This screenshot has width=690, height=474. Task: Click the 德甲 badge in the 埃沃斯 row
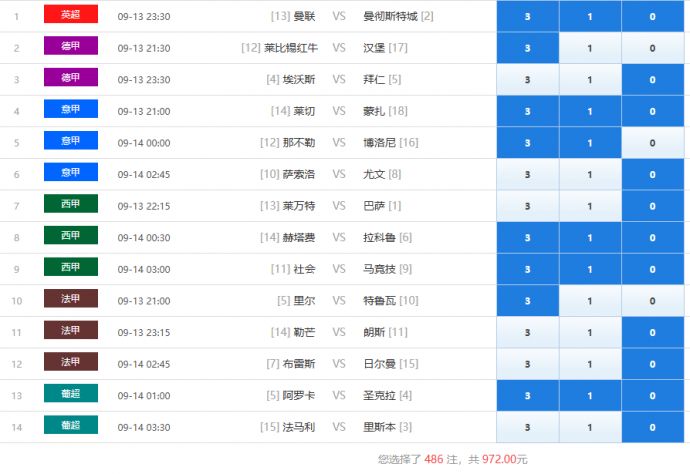tap(71, 77)
